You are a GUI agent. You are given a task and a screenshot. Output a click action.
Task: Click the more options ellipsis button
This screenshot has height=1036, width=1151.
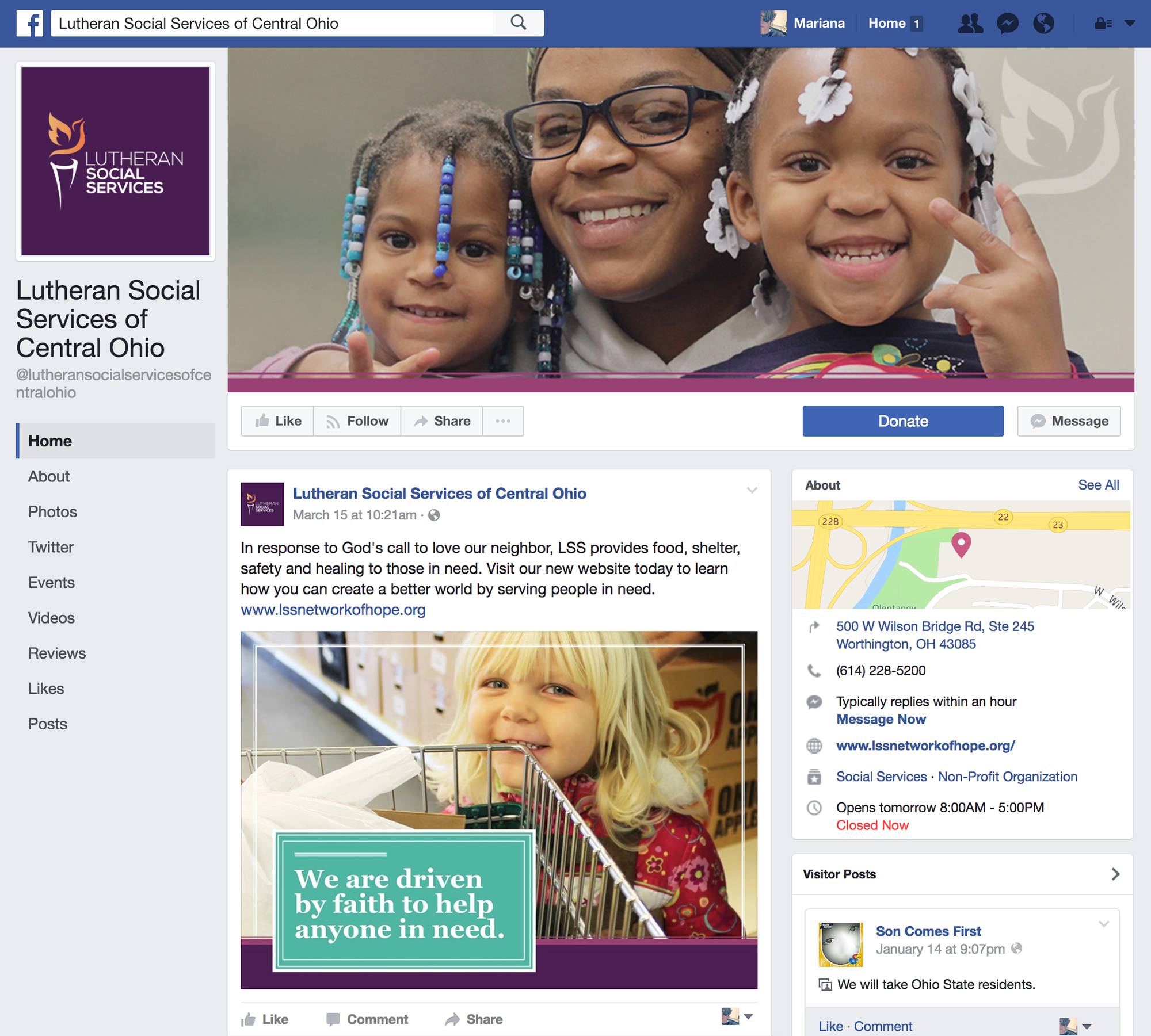tap(502, 421)
